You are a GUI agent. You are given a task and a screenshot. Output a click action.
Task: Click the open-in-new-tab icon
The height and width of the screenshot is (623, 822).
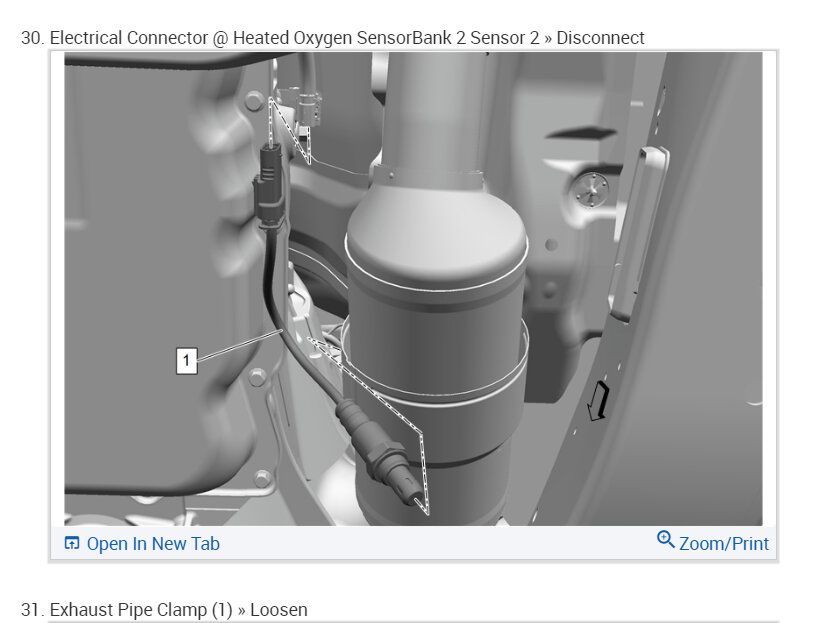[x=71, y=543]
